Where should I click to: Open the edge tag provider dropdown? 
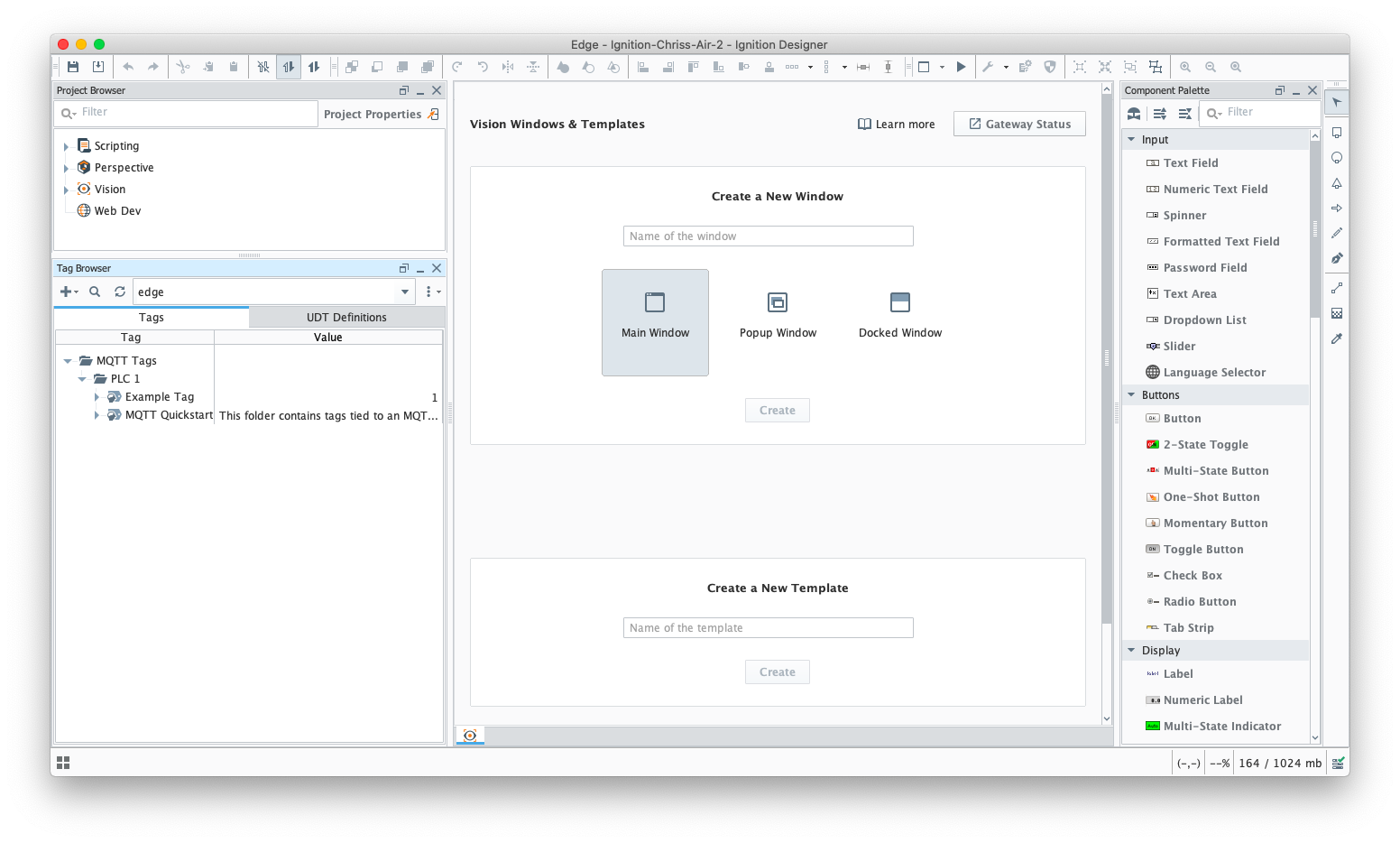coord(405,292)
